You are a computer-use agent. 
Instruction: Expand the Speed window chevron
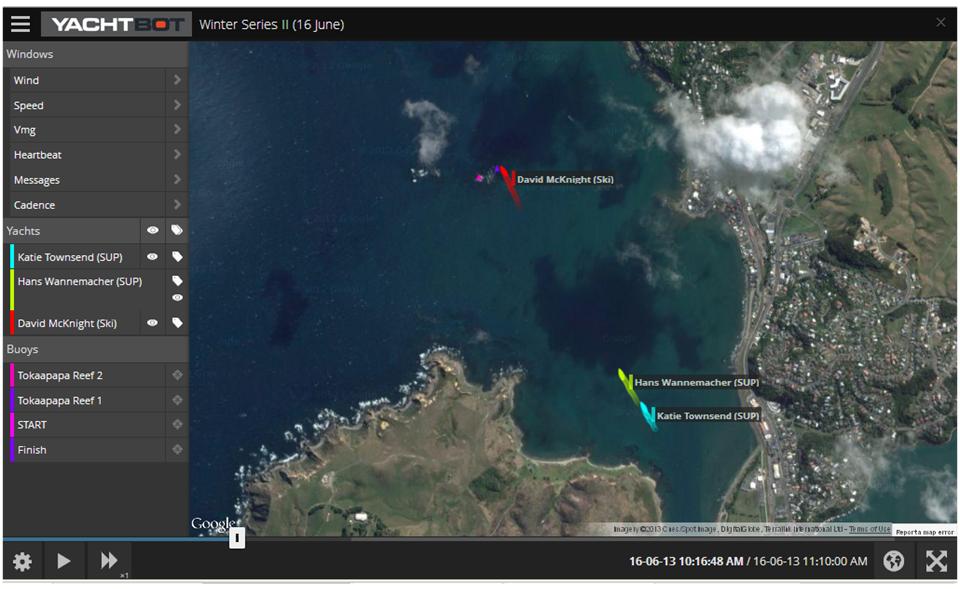click(x=177, y=105)
